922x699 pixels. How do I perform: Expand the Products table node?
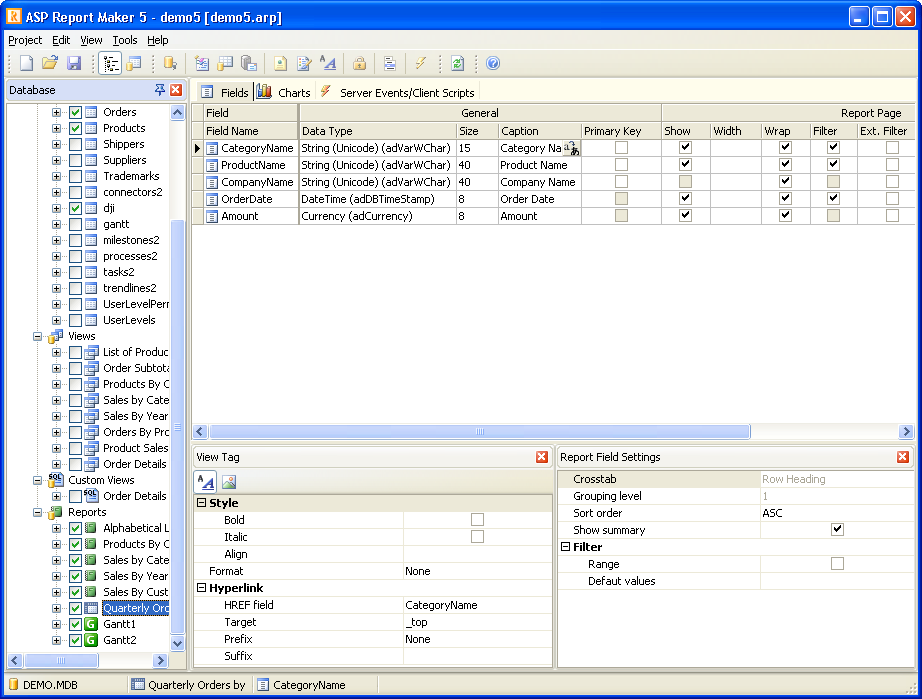[x=56, y=128]
